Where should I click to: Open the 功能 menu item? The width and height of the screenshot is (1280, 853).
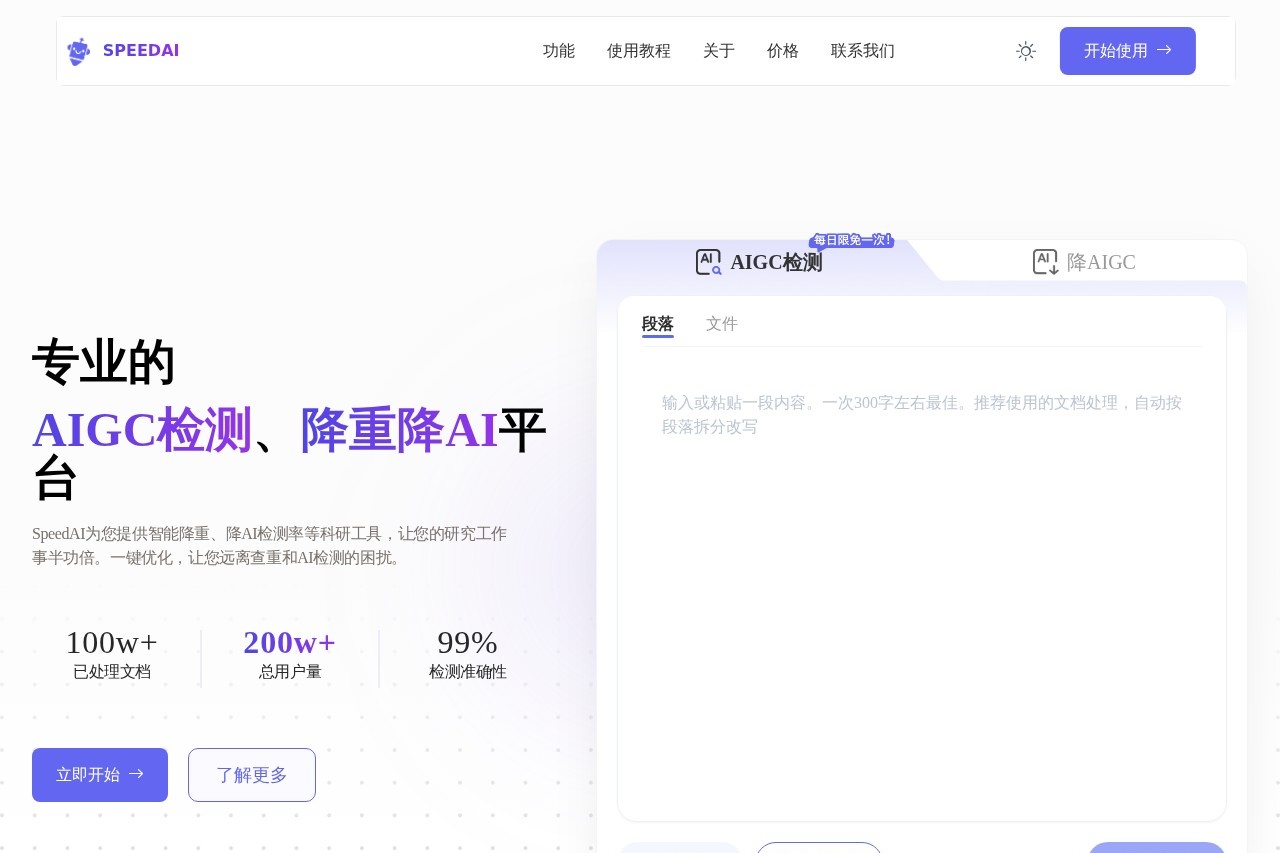pyautogui.click(x=559, y=51)
